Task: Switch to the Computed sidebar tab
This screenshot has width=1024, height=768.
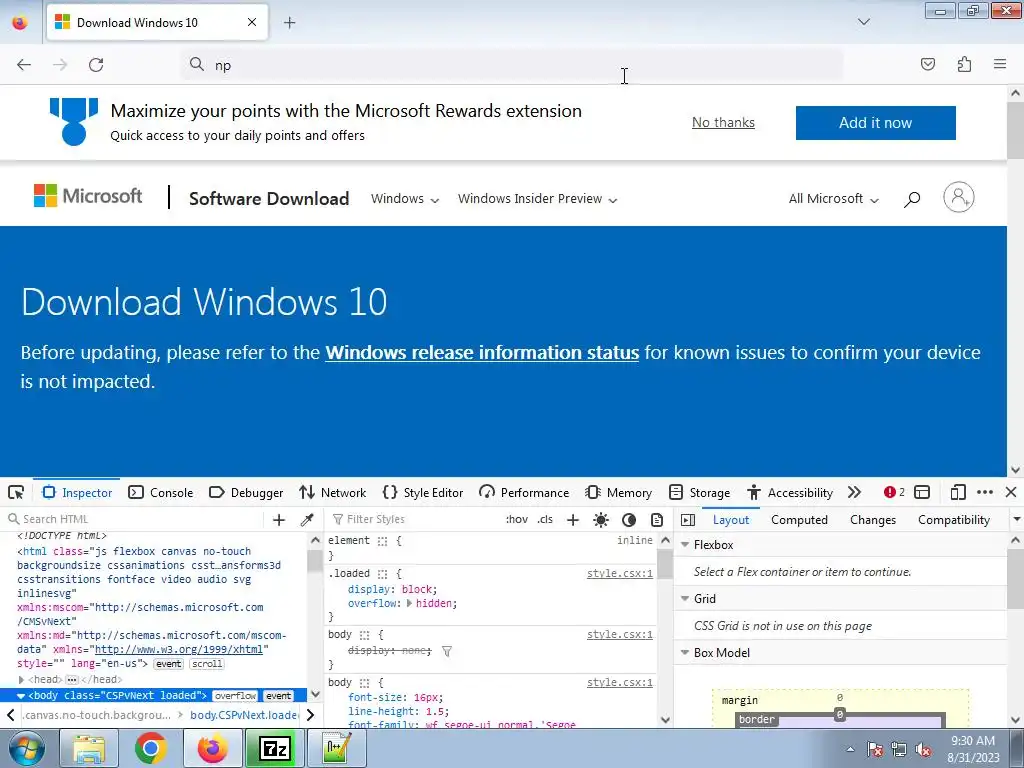Action: (x=799, y=520)
